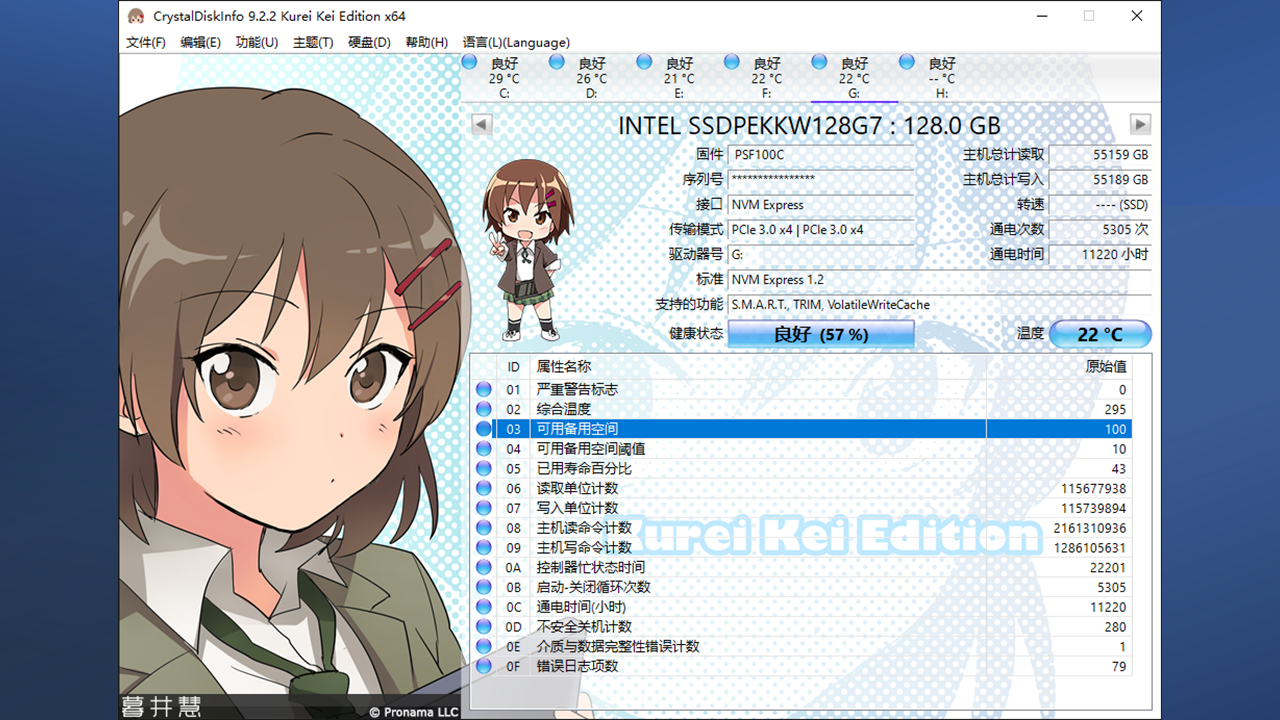Open the 功能(U) menu
The width and height of the screenshot is (1280, 720).
point(257,42)
